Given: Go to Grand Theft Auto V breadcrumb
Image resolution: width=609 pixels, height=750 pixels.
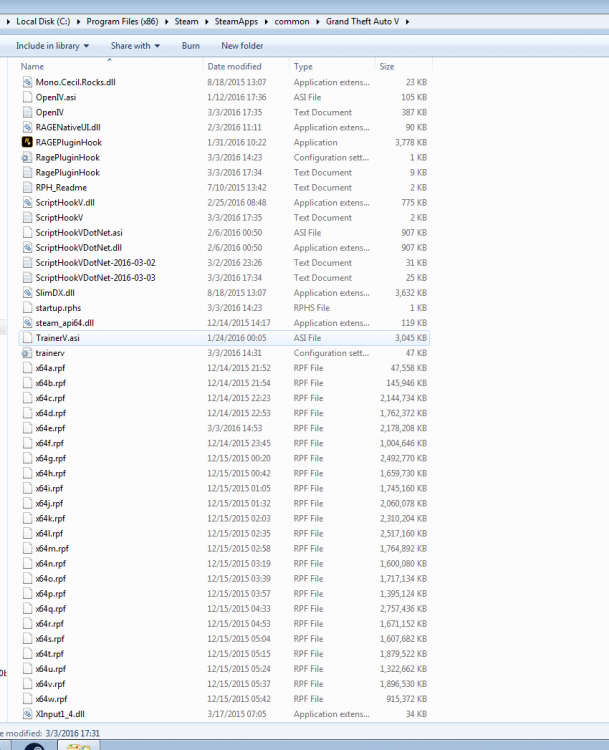Looking at the screenshot, I should (362, 22).
